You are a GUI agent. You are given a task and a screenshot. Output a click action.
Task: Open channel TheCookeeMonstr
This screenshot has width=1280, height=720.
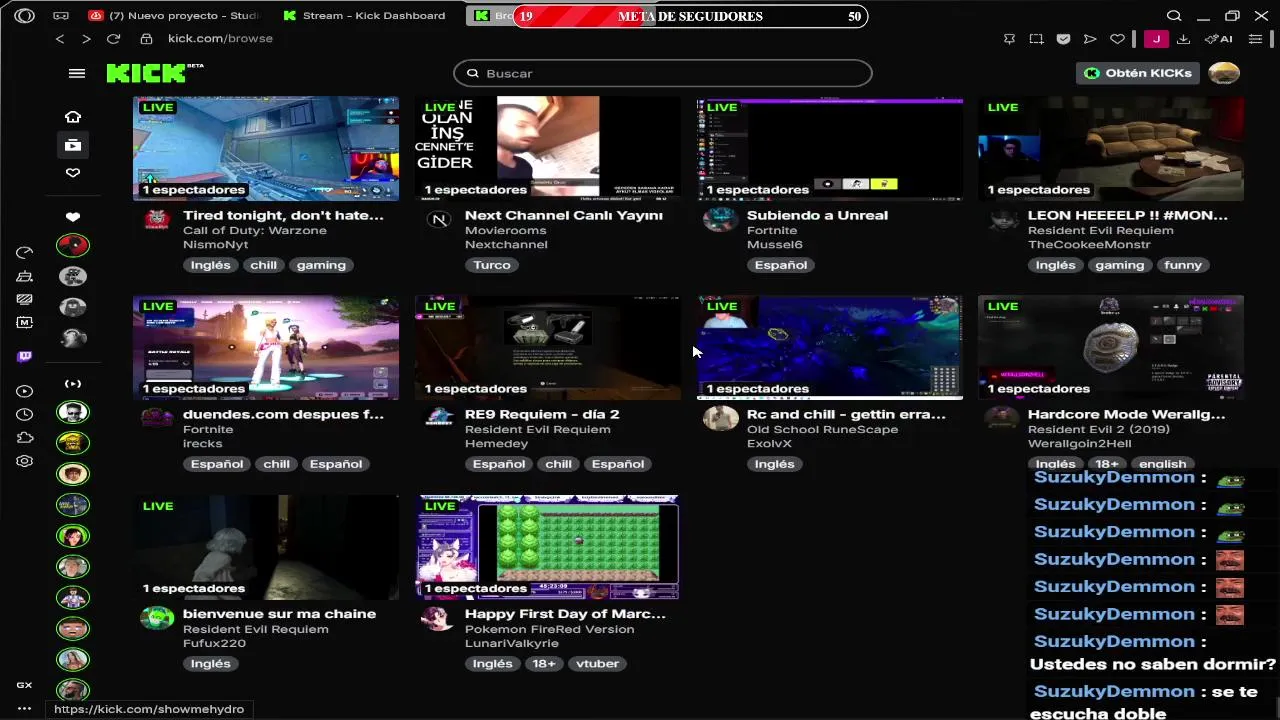1089,245
